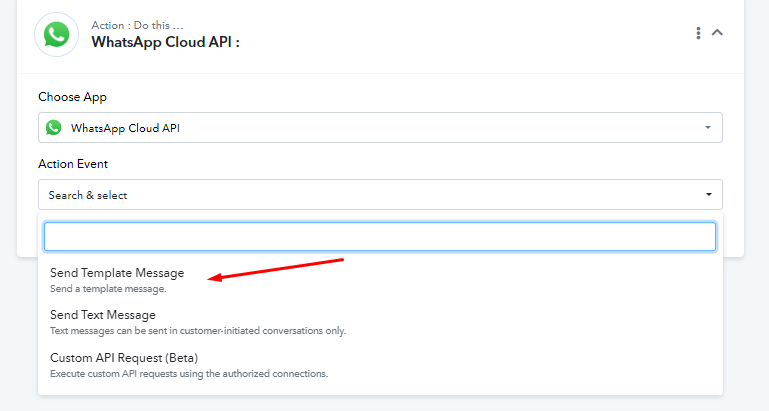
Task: Select the Send Template Message option
Action: (117, 273)
